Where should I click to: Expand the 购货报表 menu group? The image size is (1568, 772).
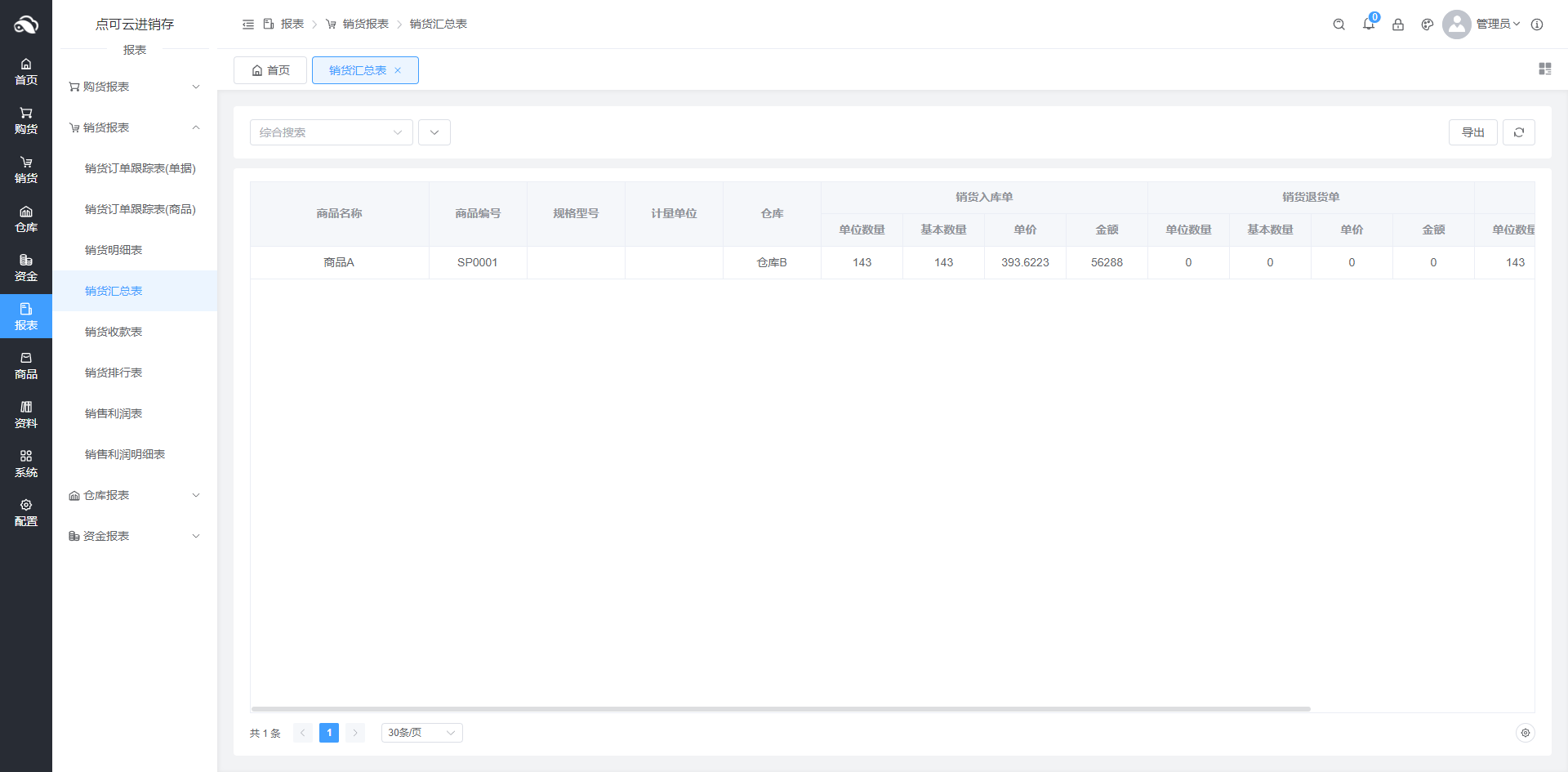pyautogui.click(x=135, y=87)
